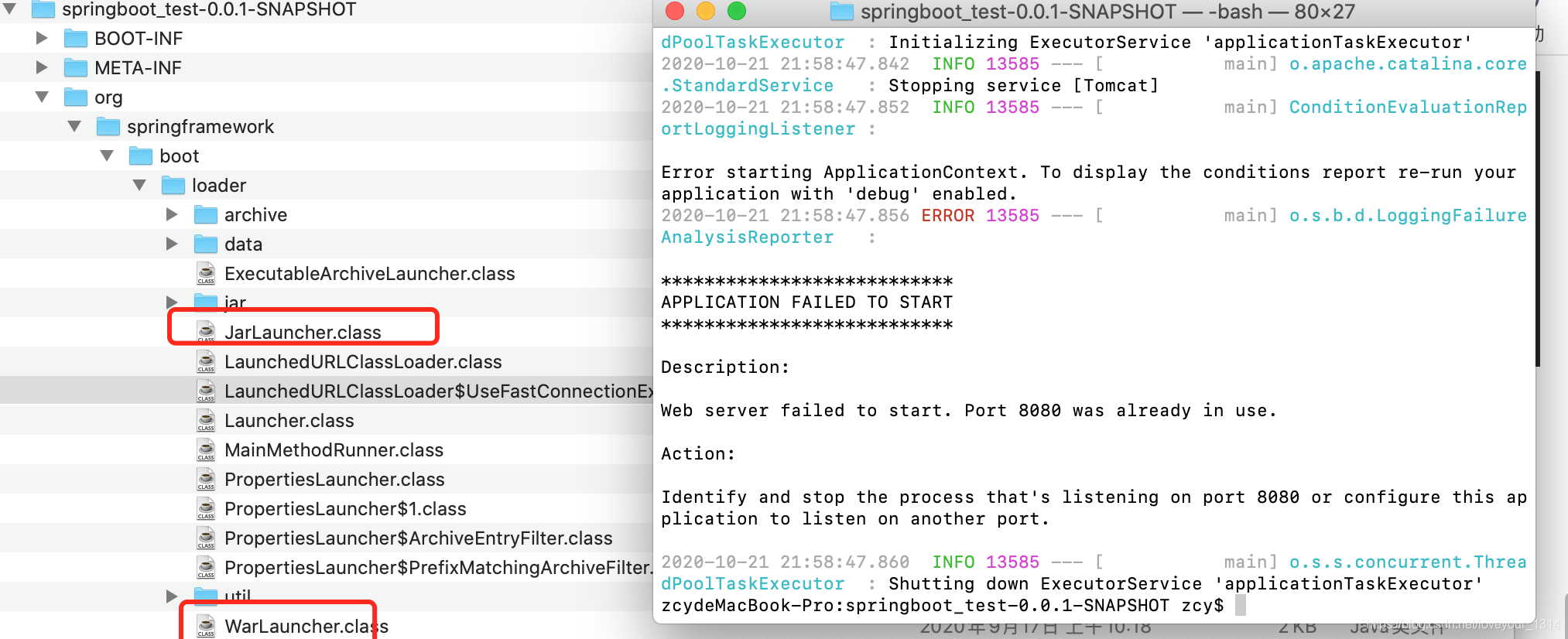Select the PropertiesLauncher$ArchiveEntryFilter.class file name
Image resolution: width=1568 pixels, height=639 pixels.
(x=418, y=538)
